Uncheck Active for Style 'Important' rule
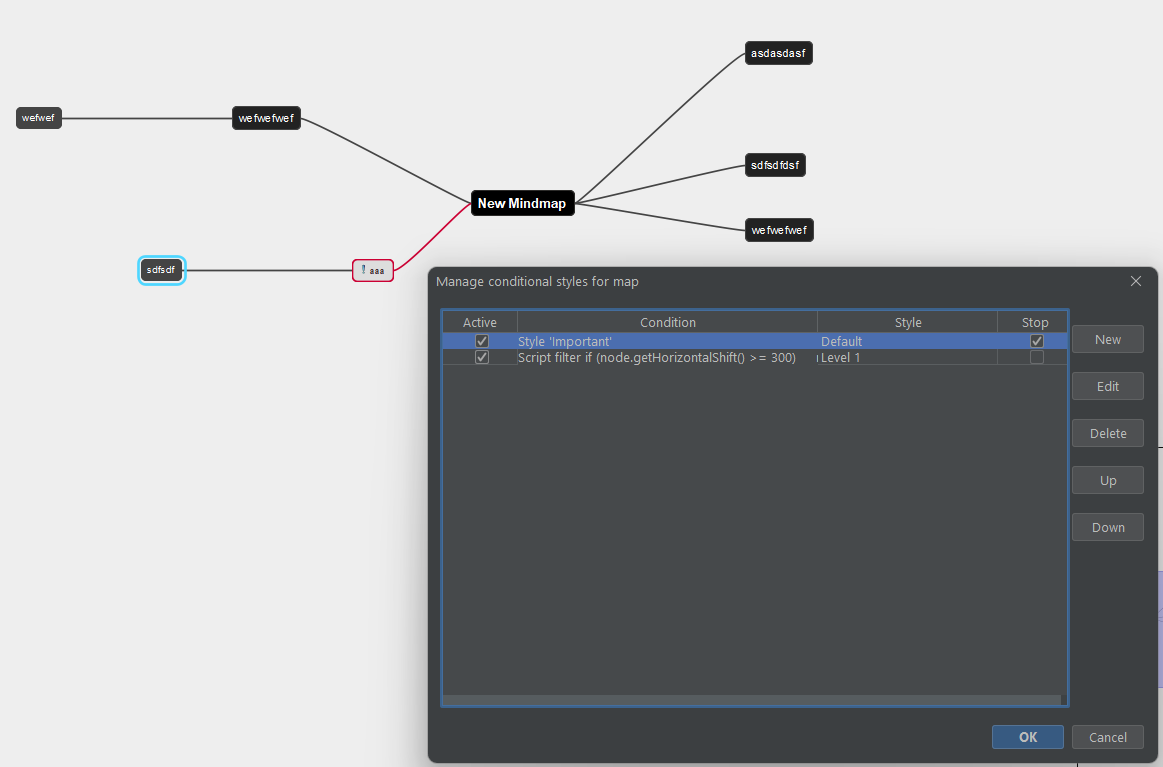 point(482,340)
